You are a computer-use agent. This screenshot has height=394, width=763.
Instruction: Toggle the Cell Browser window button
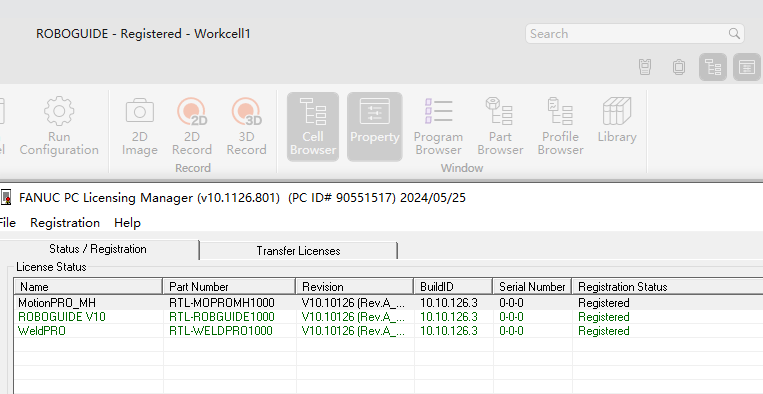[x=313, y=126]
